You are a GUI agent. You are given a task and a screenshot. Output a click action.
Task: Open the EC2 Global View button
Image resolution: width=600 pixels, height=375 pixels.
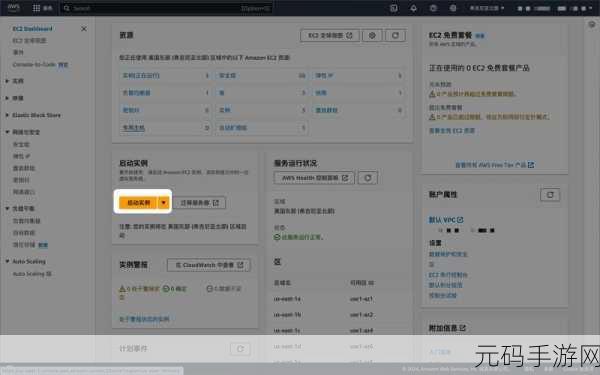pos(330,35)
